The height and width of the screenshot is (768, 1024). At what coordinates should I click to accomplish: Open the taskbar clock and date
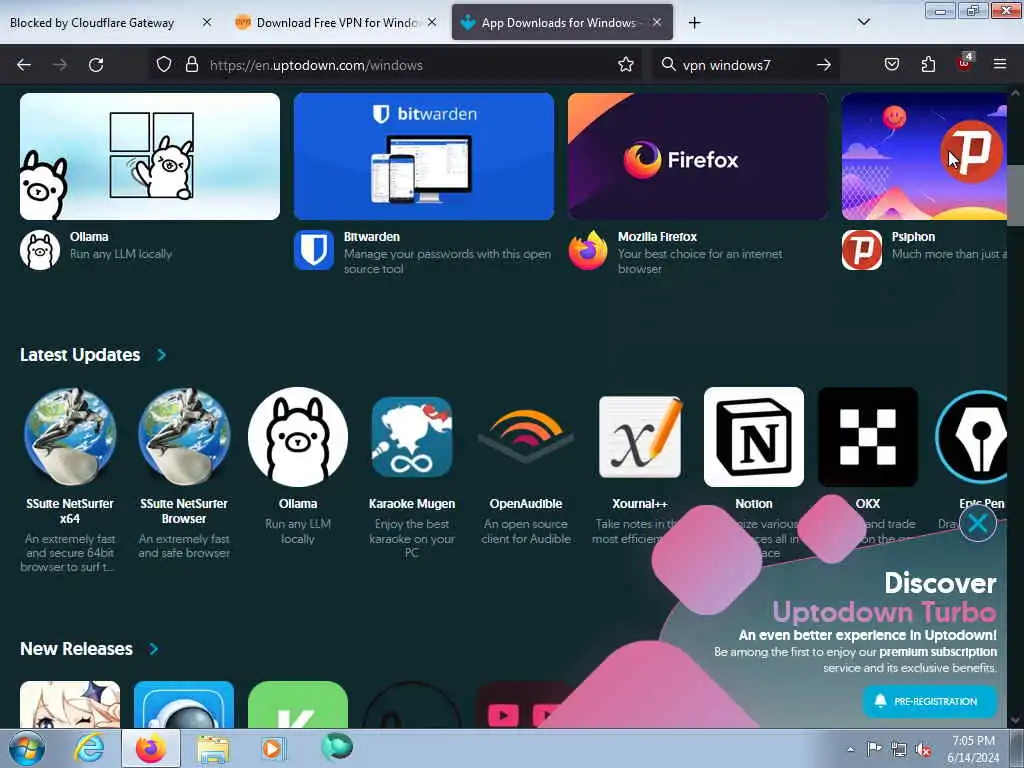973,749
